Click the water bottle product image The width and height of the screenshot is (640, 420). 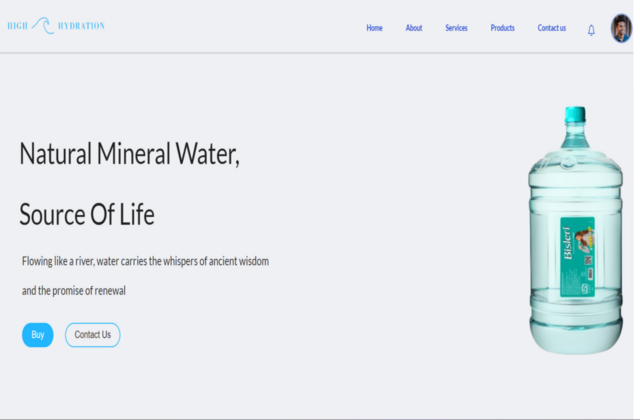click(575, 230)
